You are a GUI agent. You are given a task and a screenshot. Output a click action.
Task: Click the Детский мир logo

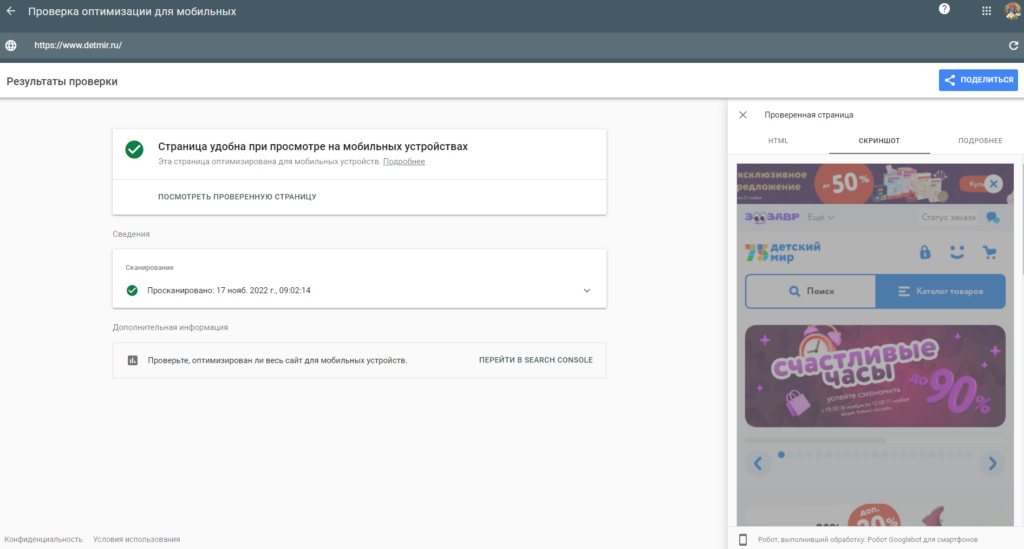coord(782,252)
